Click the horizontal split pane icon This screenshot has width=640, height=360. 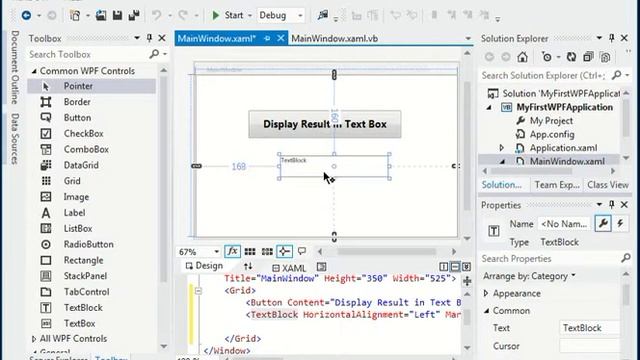click(x=455, y=267)
